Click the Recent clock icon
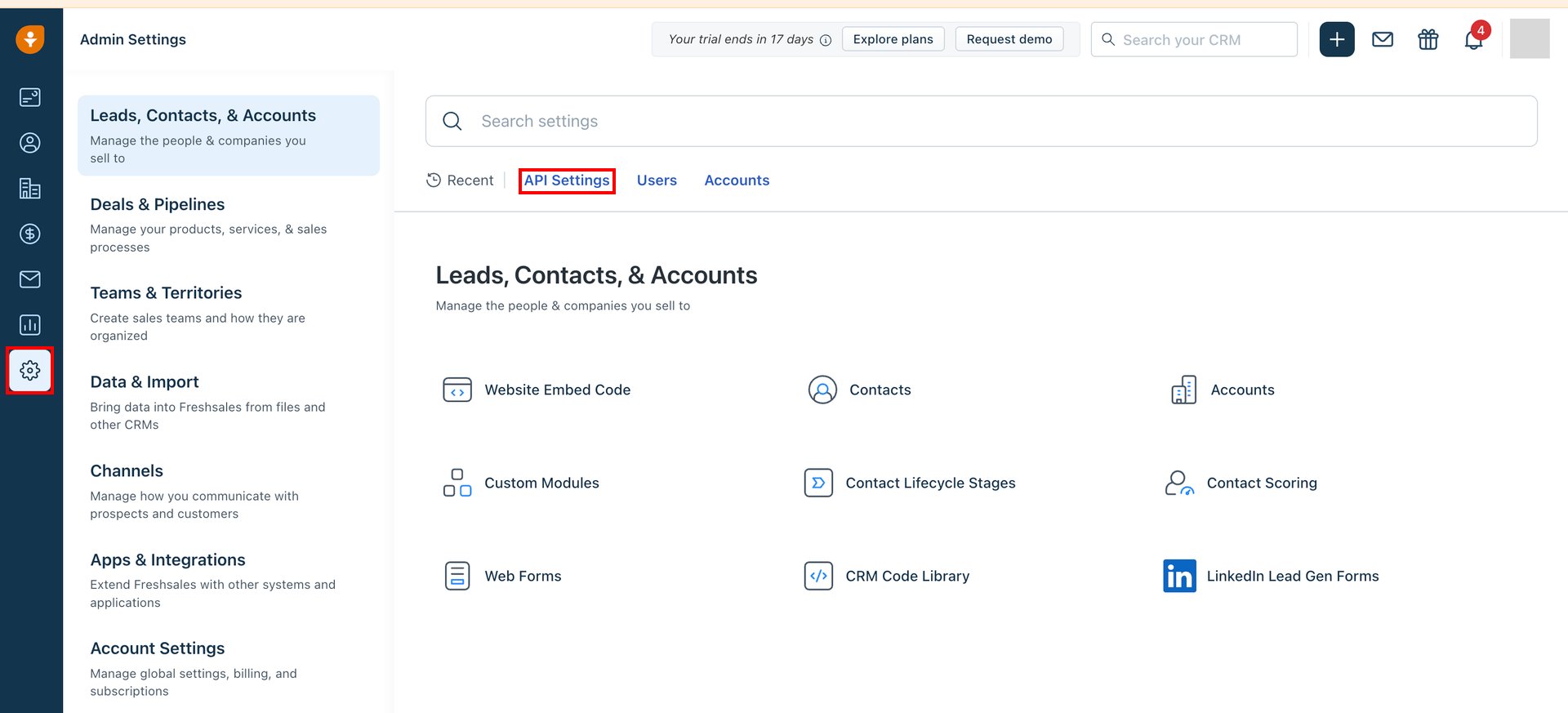Viewport: 1568px width, 713px height. click(x=434, y=180)
